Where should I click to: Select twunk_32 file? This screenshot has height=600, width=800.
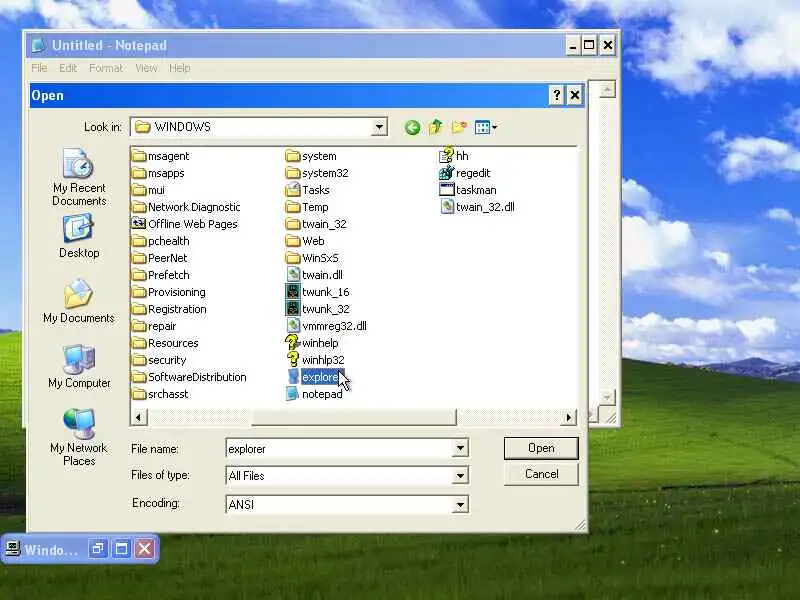(317, 309)
